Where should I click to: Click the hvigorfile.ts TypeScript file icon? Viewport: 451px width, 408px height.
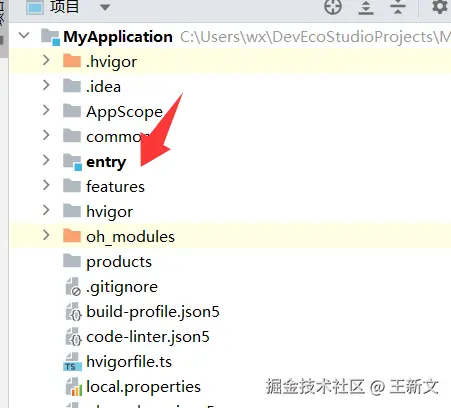tap(72, 362)
